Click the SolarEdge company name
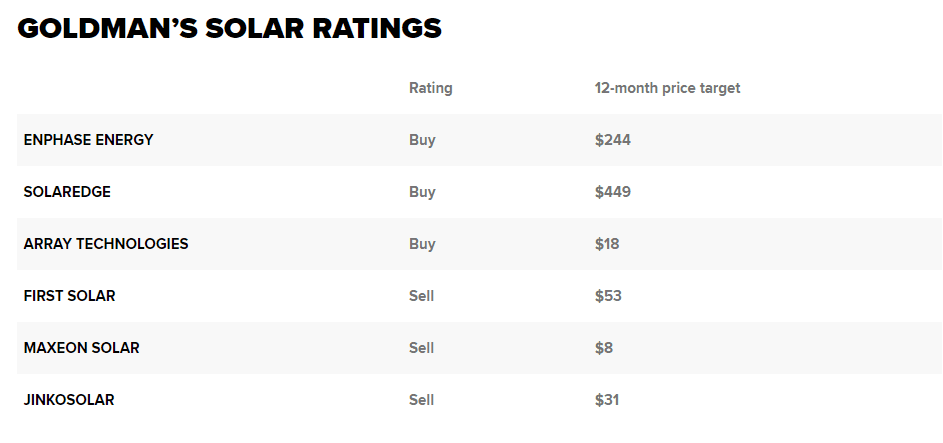Screen dimensions: 943x443 coord(67,192)
